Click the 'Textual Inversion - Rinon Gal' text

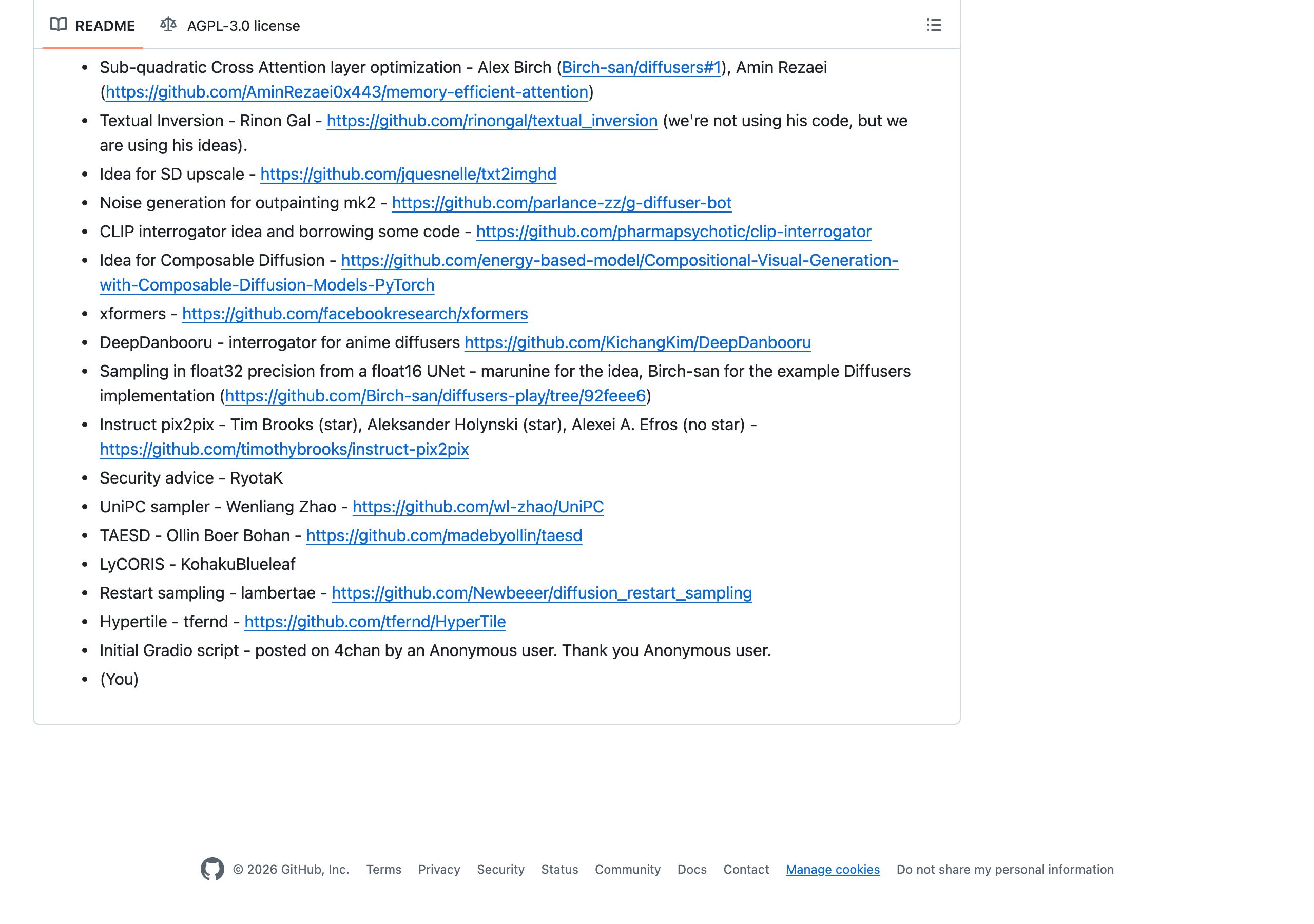click(205, 121)
